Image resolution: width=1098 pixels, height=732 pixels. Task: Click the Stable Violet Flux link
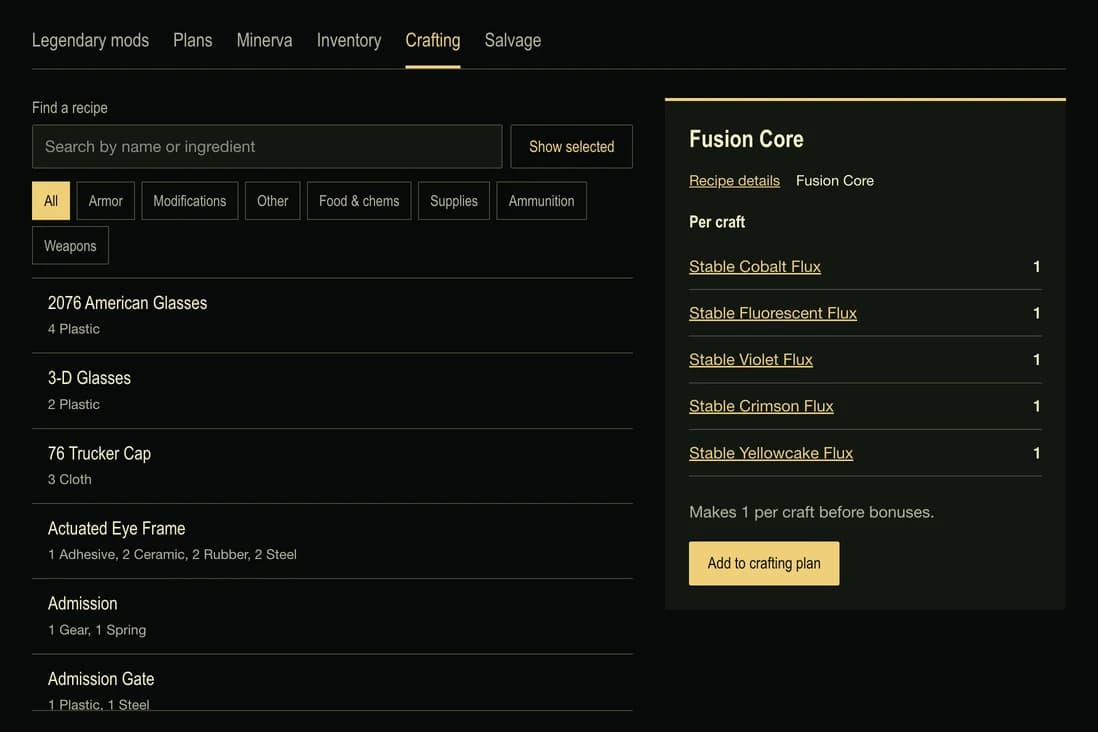click(751, 360)
